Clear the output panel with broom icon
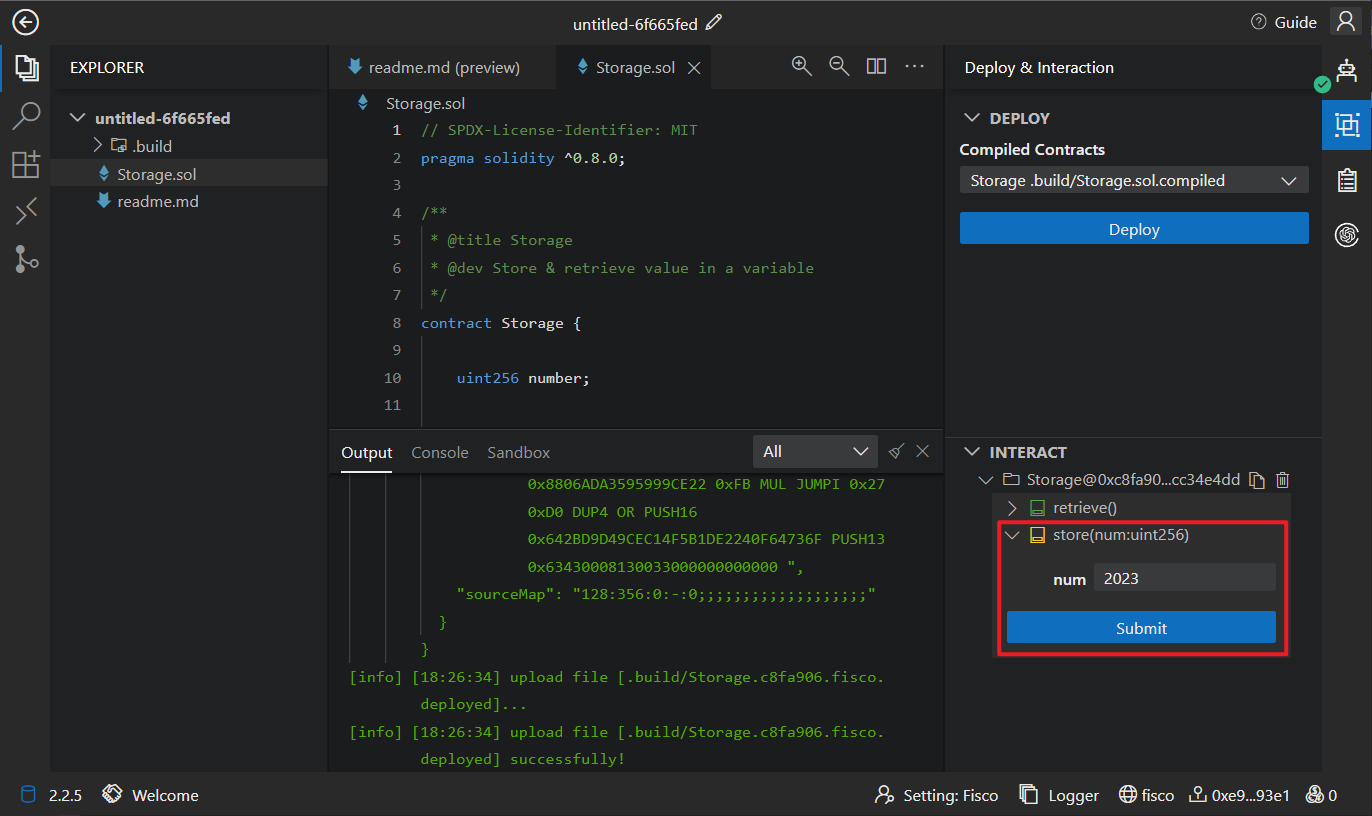 pos(896,451)
